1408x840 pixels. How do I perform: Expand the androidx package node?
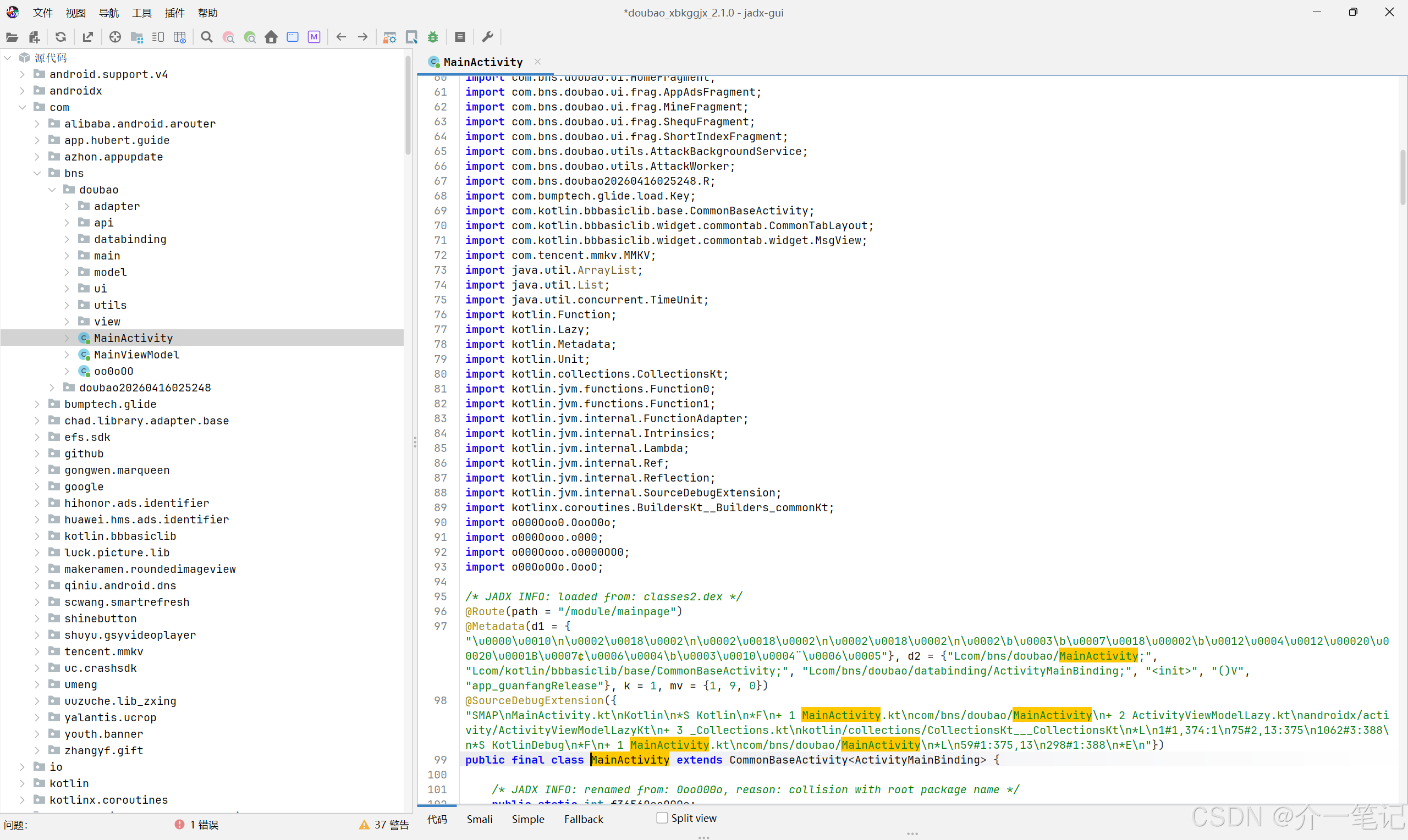coord(22,91)
